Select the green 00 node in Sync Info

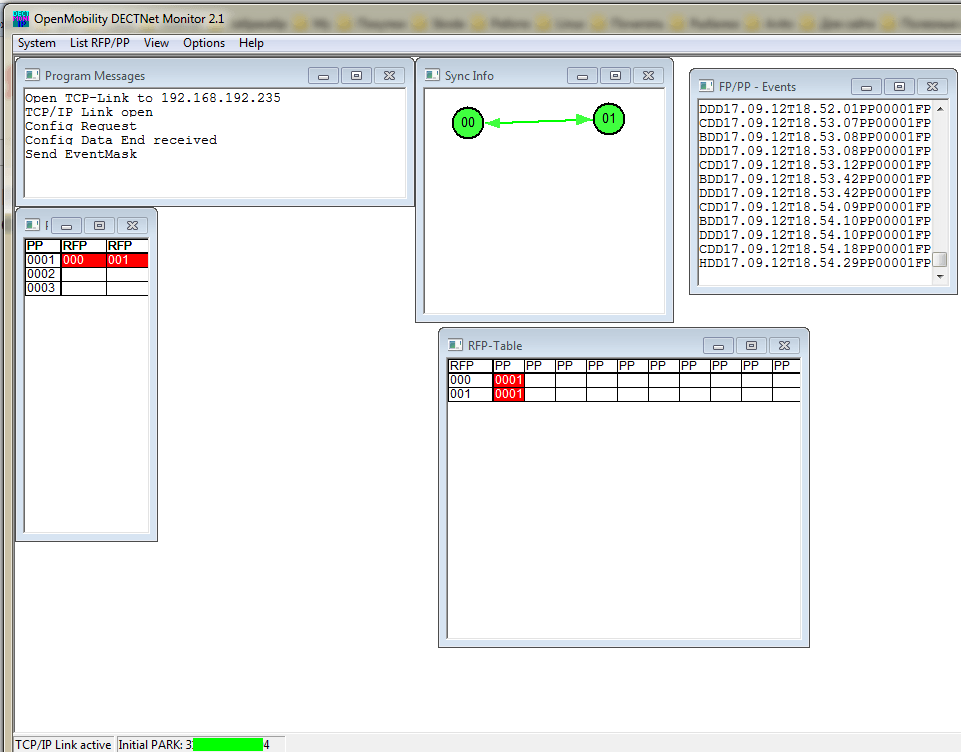click(x=468, y=123)
